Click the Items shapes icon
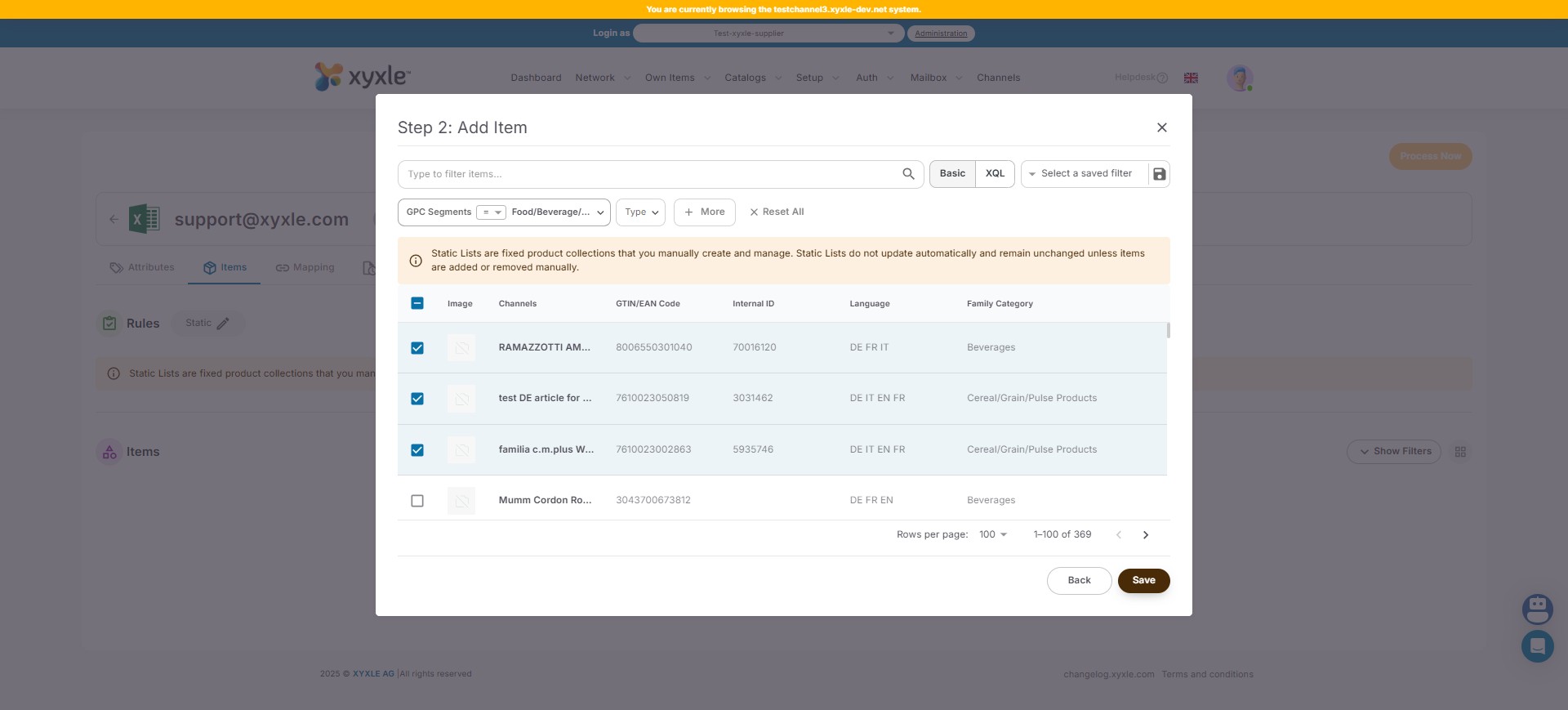This screenshot has width=1568, height=710. (109, 452)
